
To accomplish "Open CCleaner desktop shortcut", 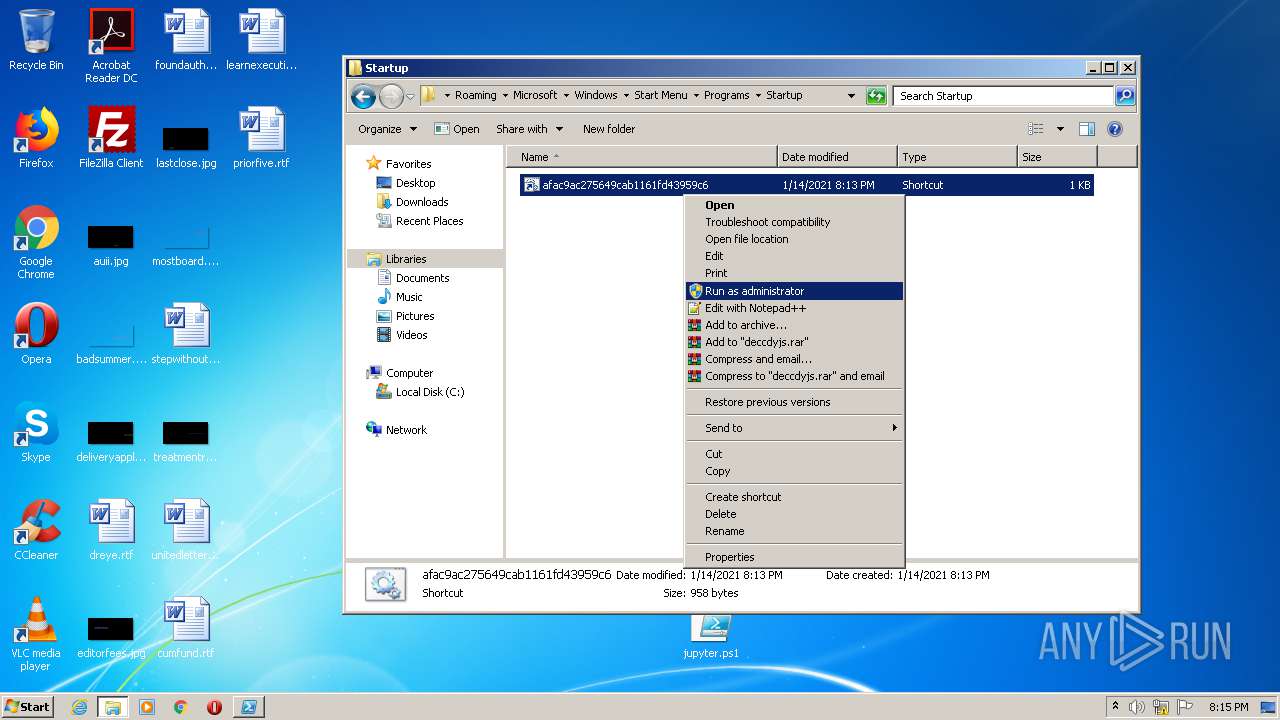I will 36,530.
